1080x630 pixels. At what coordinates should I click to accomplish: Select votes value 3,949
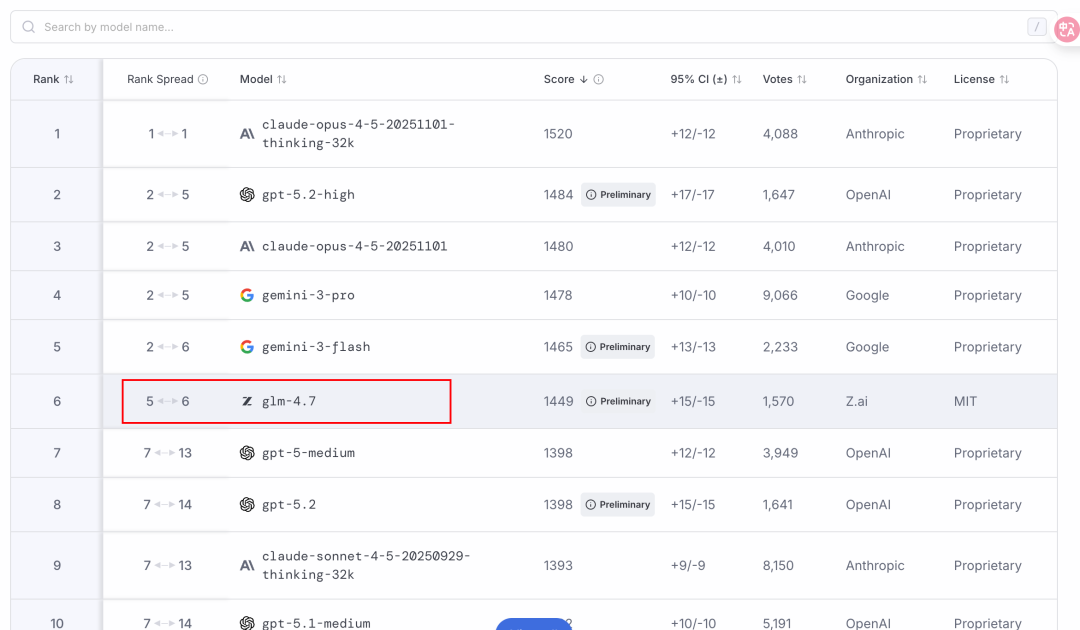click(x=780, y=453)
